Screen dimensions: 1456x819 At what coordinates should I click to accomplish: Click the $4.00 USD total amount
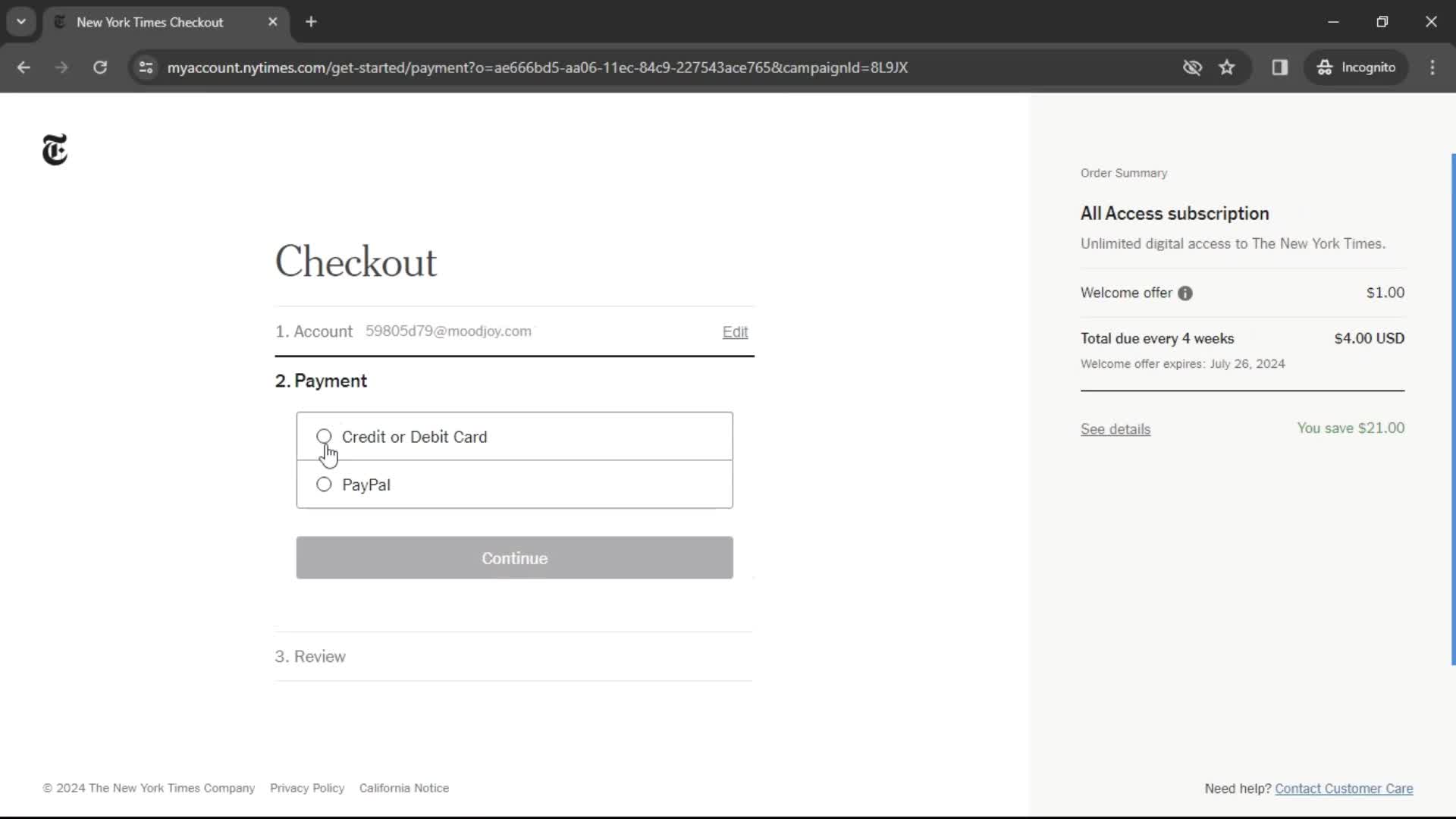click(1370, 339)
